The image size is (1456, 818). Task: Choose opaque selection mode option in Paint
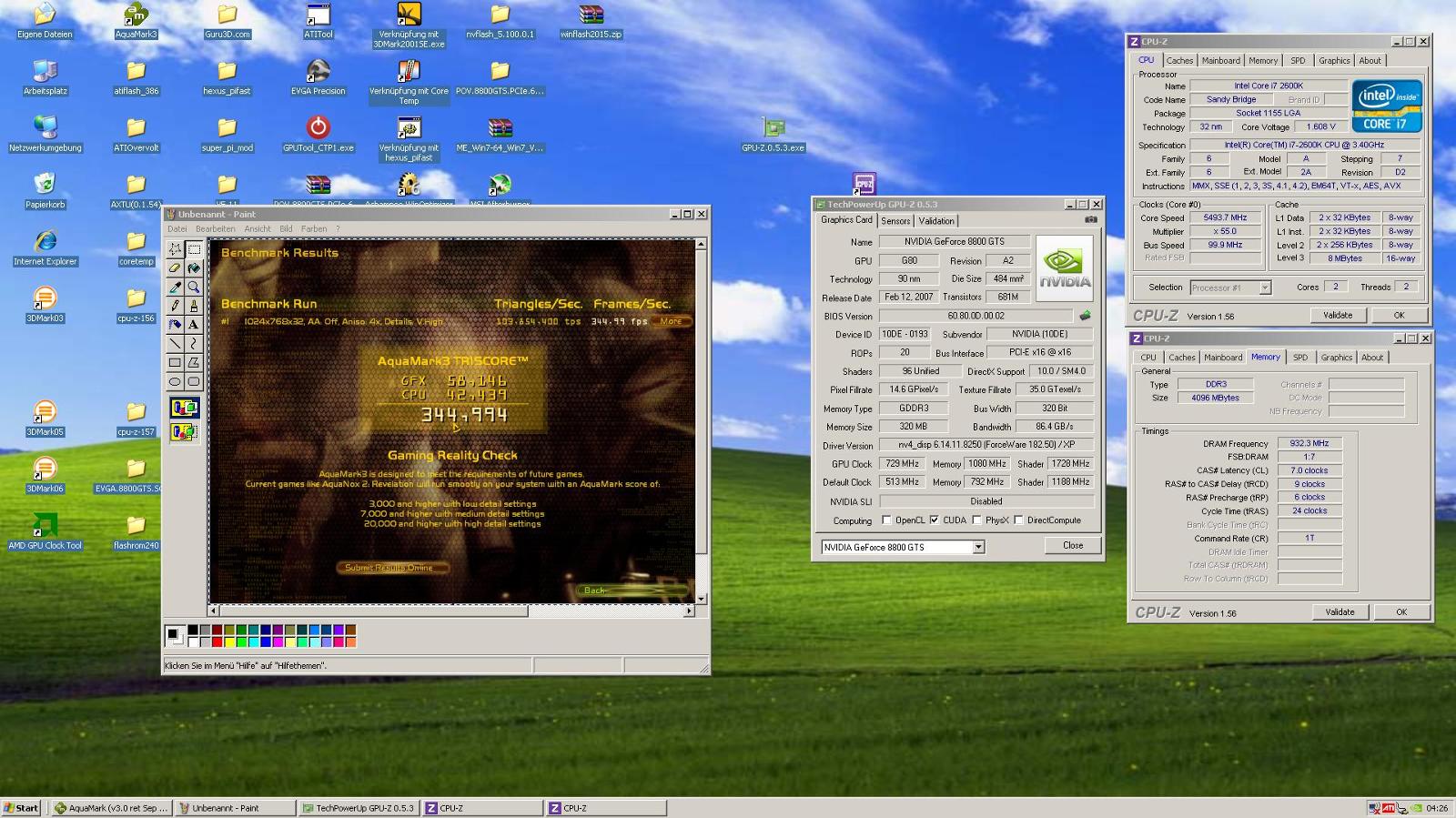tap(184, 408)
